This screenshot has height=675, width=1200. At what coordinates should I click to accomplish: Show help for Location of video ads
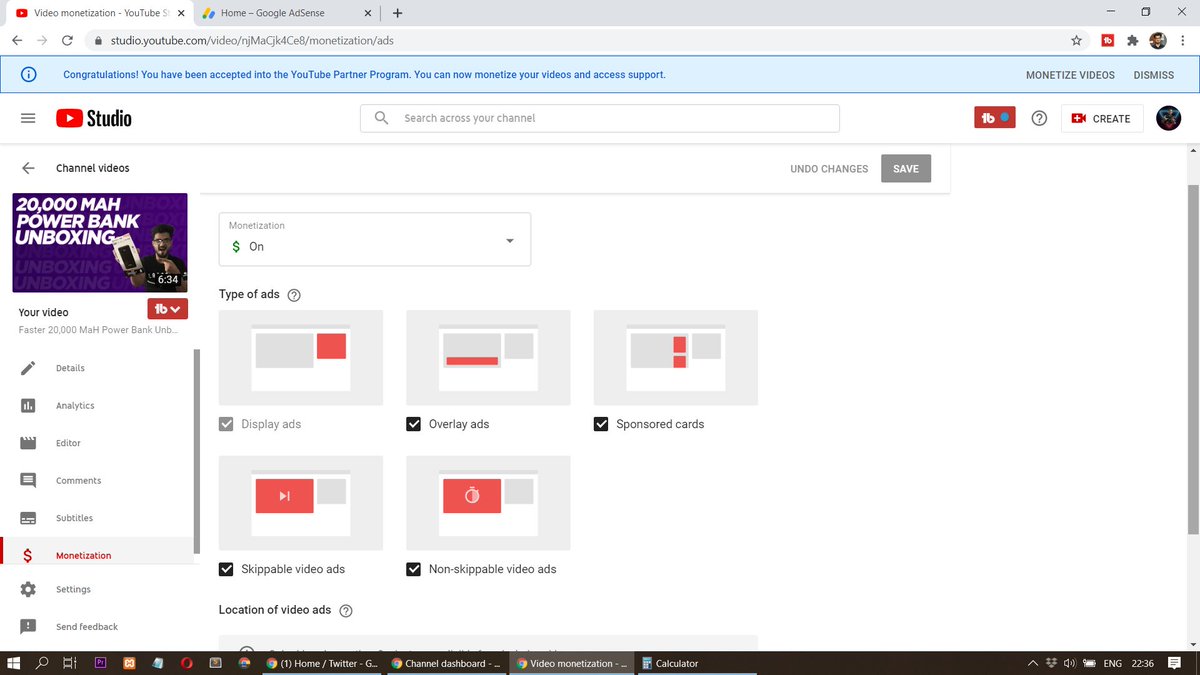(x=346, y=611)
